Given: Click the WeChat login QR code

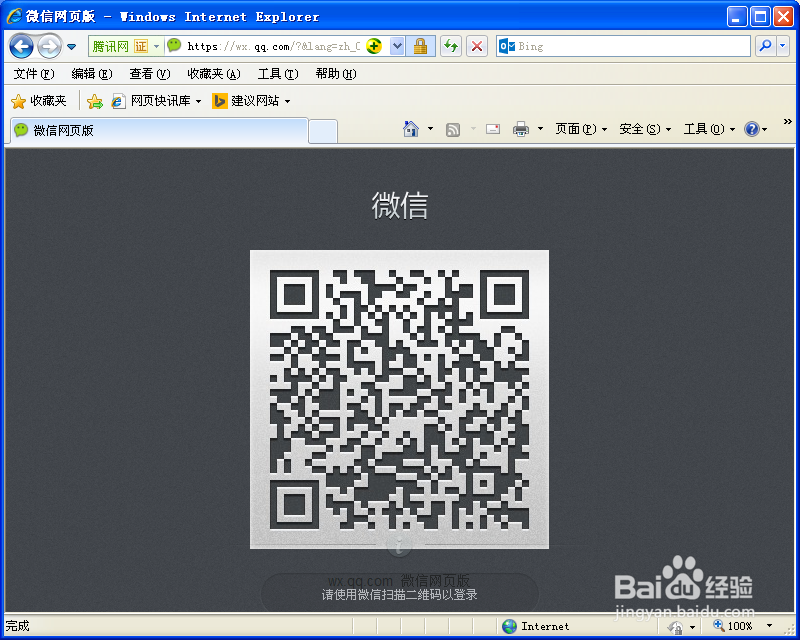Looking at the screenshot, I should pos(399,400).
